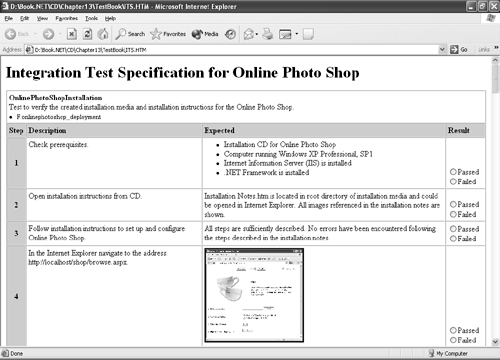The height and width of the screenshot is (360, 500).
Task: Open the Favorites menu
Action: [67, 18]
